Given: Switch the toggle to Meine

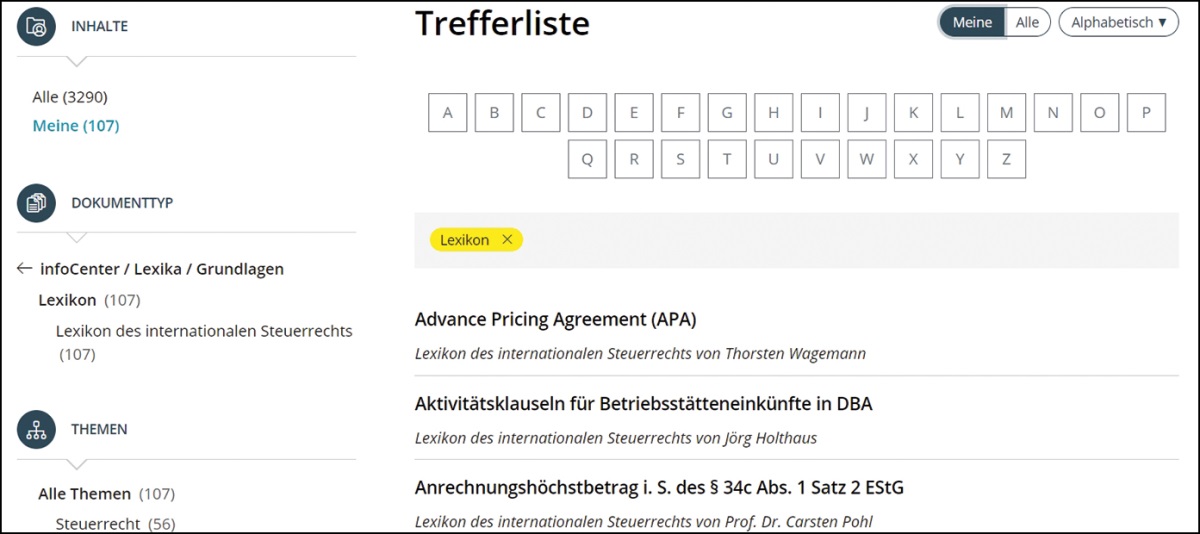Looking at the screenshot, I should (x=972, y=22).
